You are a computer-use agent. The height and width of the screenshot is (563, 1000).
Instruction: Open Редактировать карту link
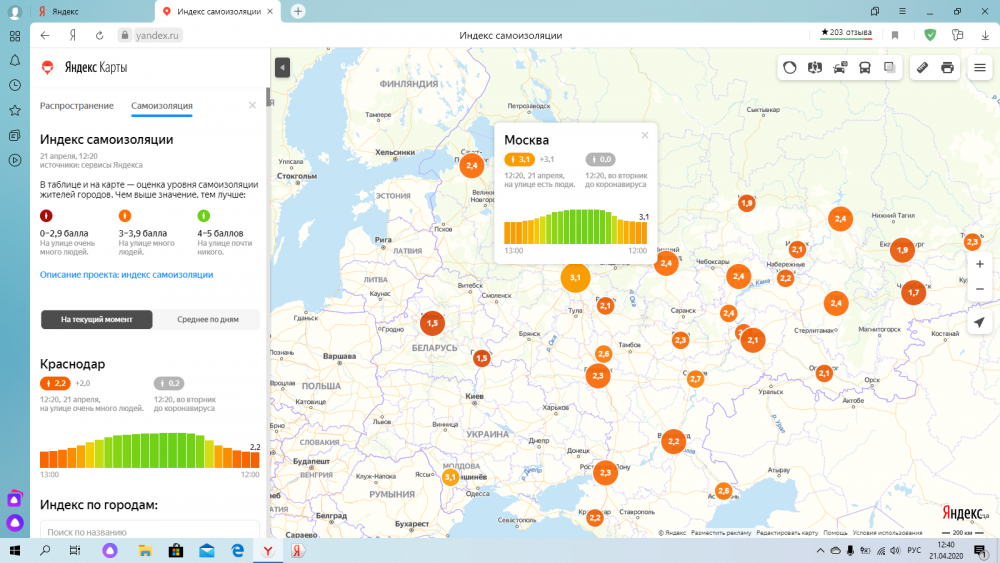(787, 532)
